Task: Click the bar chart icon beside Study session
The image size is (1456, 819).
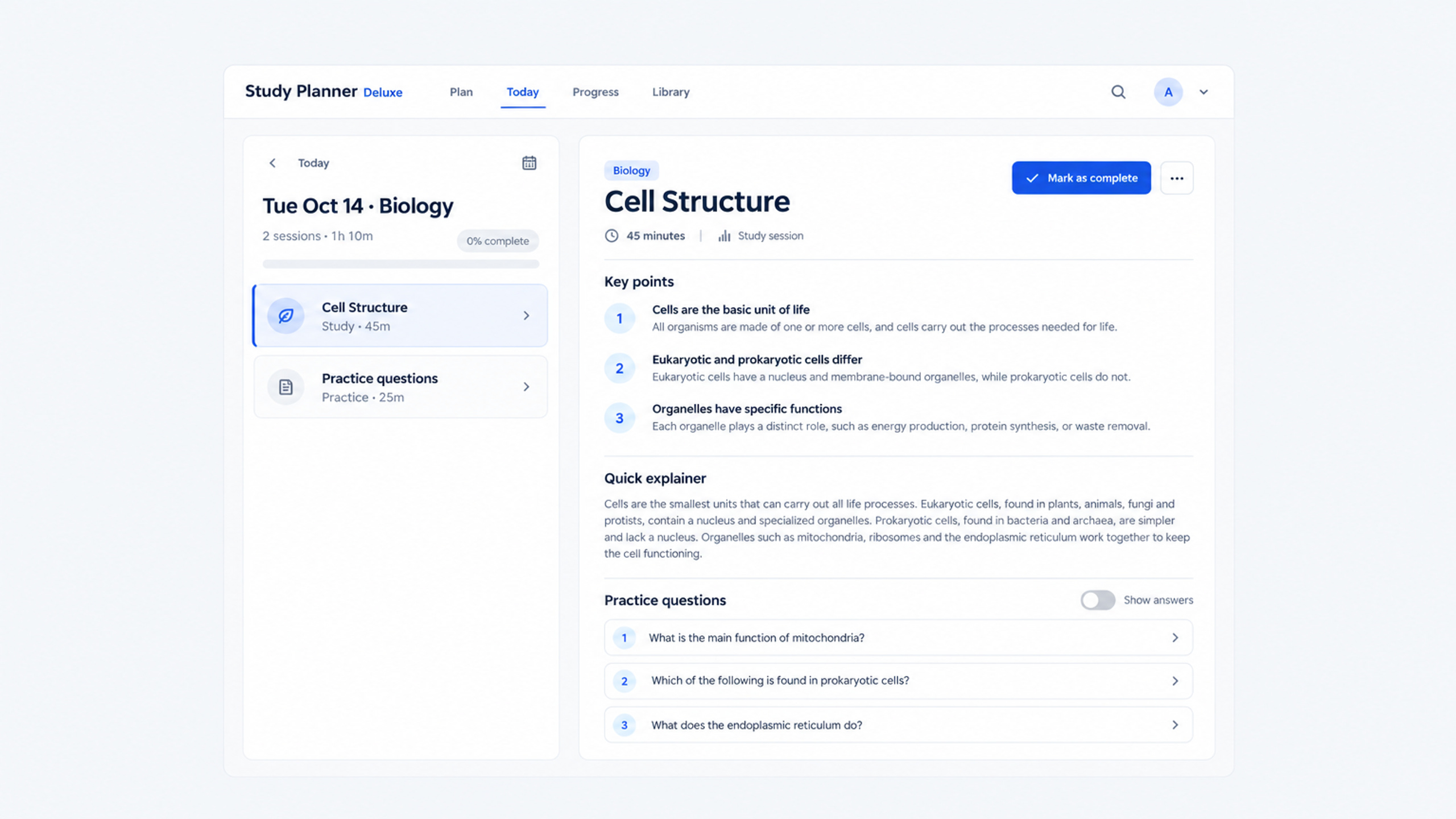Action: pos(724,235)
